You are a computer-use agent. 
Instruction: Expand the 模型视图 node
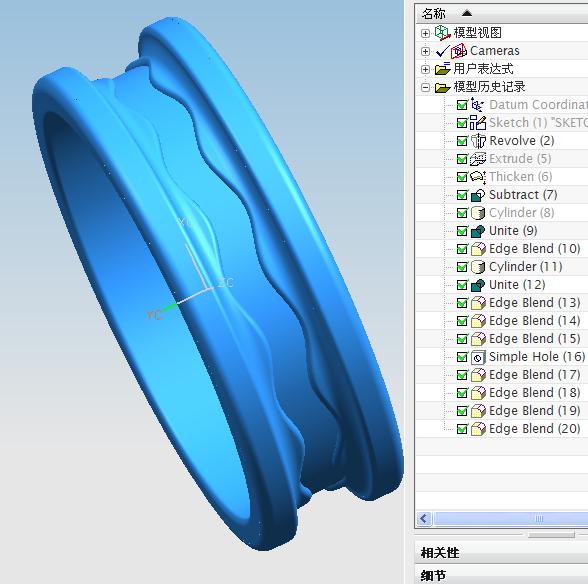coord(425,33)
